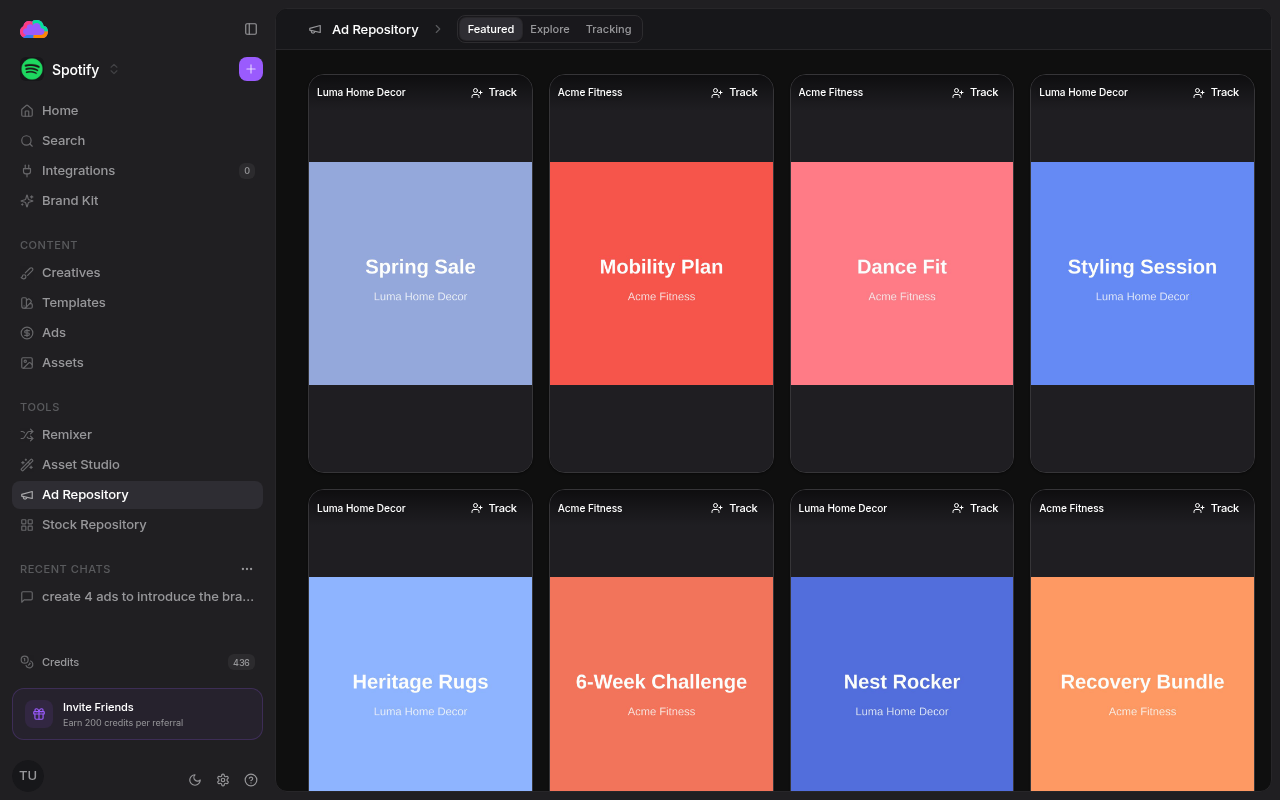Track the Dance Fit ad
The image size is (1280, 800).
(x=975, y=92)
